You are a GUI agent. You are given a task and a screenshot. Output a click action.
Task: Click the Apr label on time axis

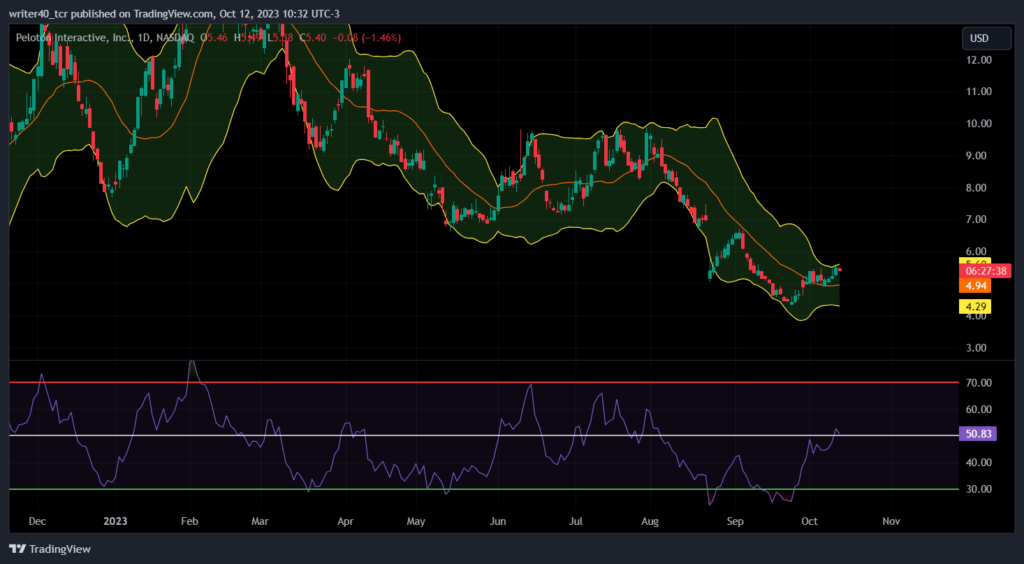tap(345, 522)
